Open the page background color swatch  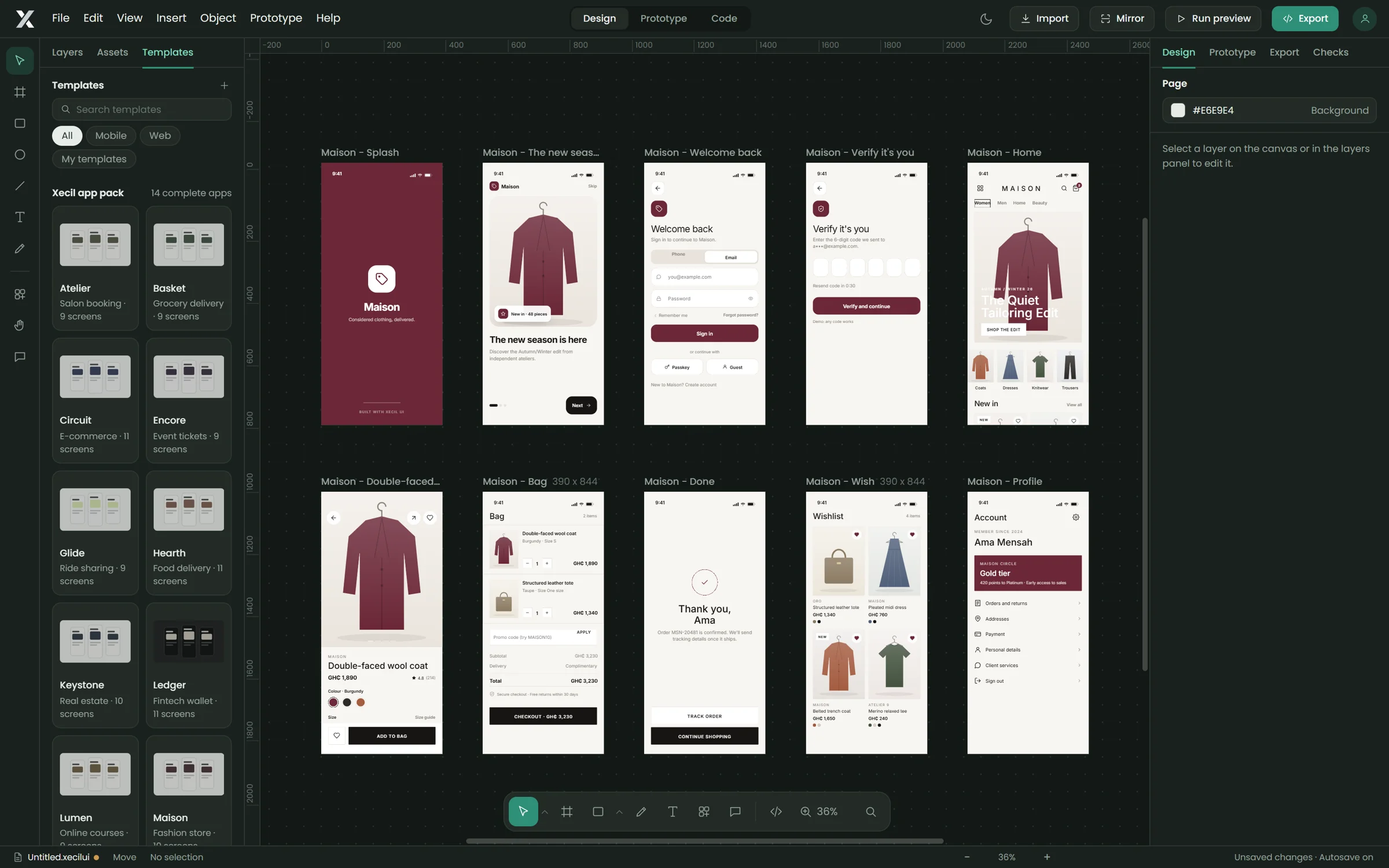[x=1178, y=111]
